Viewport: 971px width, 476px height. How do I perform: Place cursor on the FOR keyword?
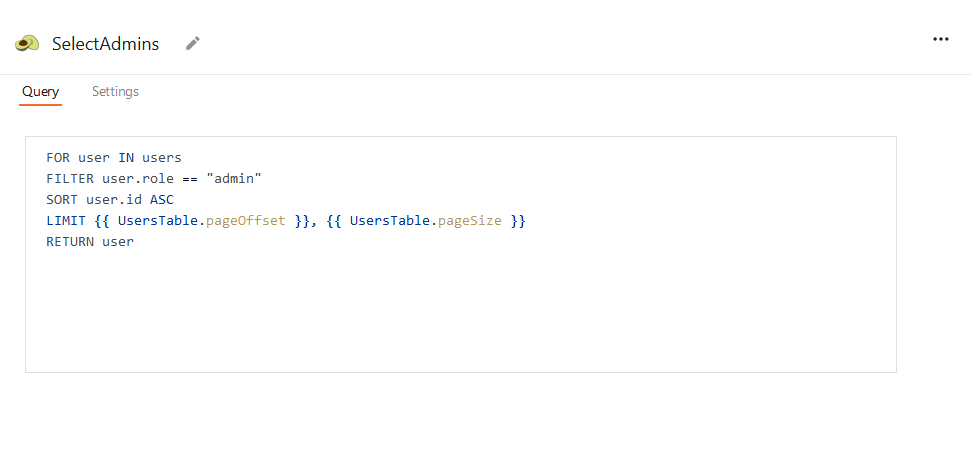[58, 157]
